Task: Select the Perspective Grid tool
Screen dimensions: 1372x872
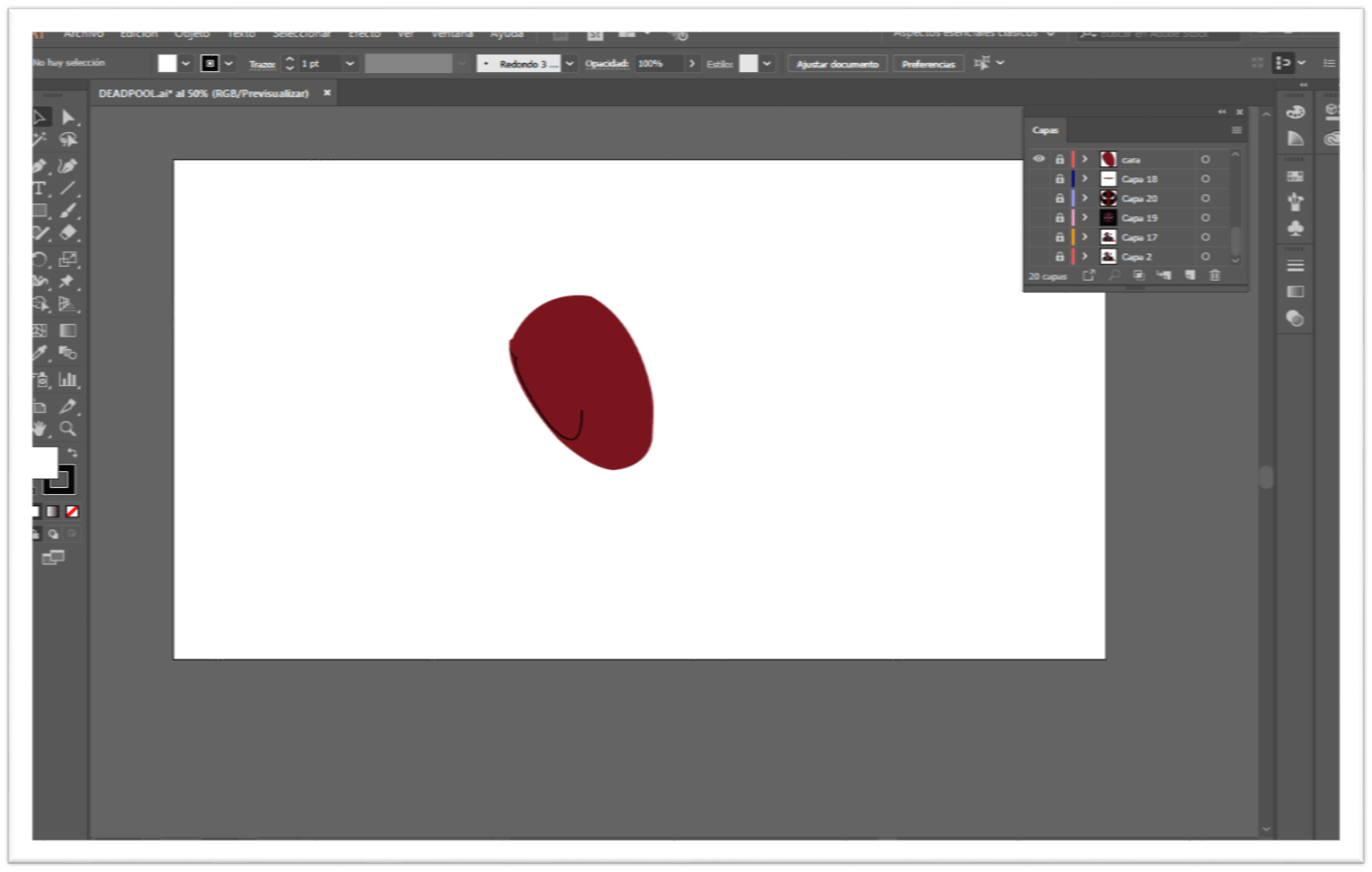Action: click(67, 304)
